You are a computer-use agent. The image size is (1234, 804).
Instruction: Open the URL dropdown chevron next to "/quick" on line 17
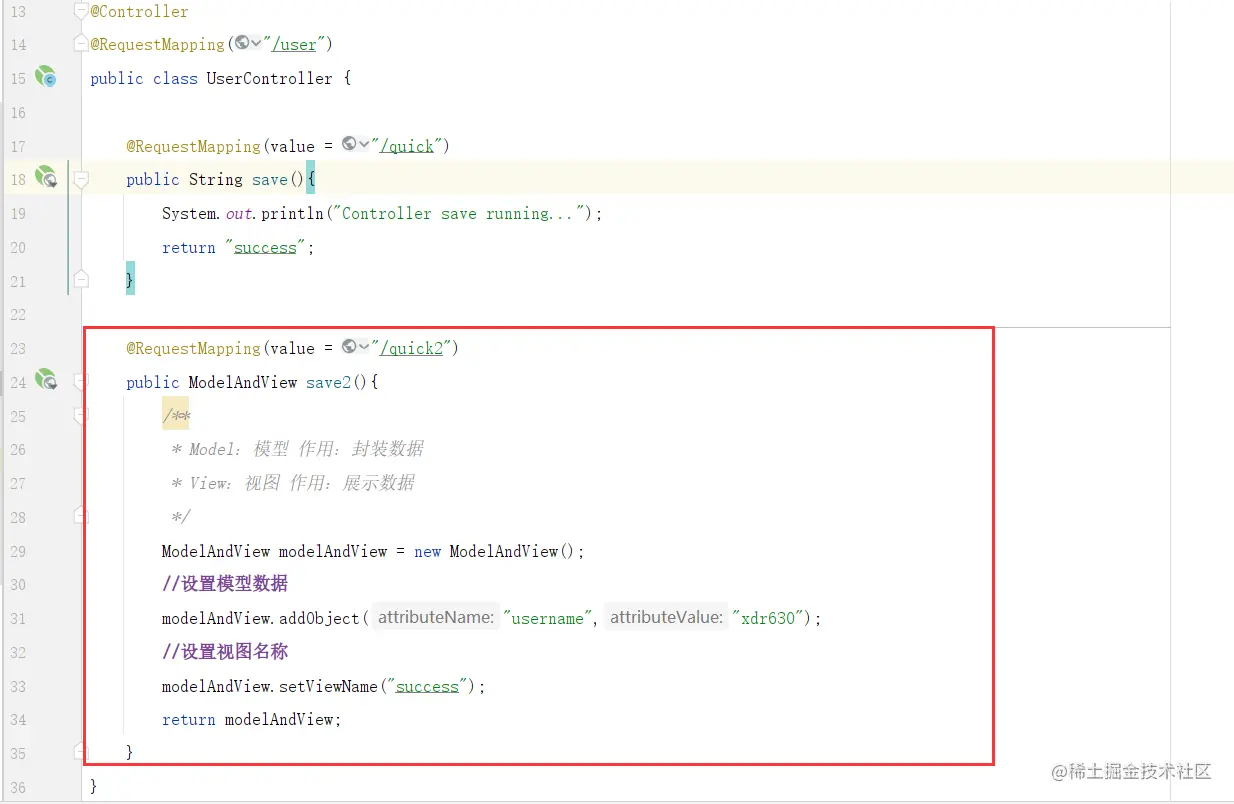point(364,145)
